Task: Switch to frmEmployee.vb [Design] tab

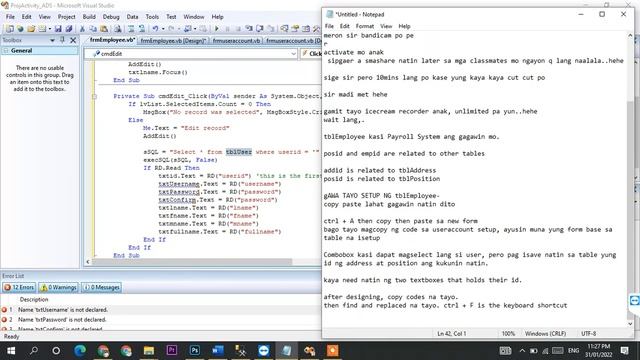Action: [173, 40]
